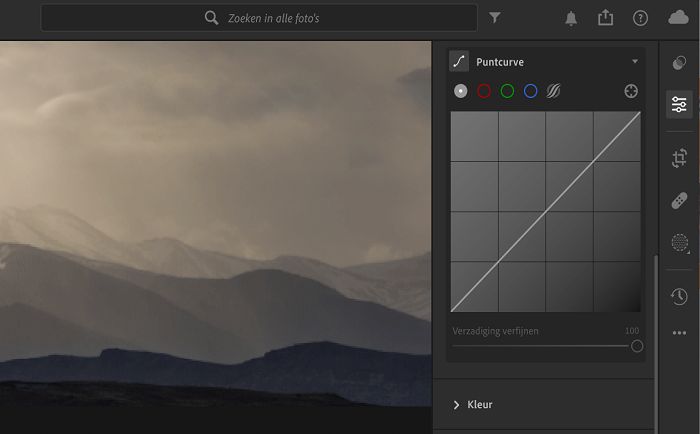700x434 pixels.
Task: Add a point on the tone curve
Action: (x=546, y=212)
